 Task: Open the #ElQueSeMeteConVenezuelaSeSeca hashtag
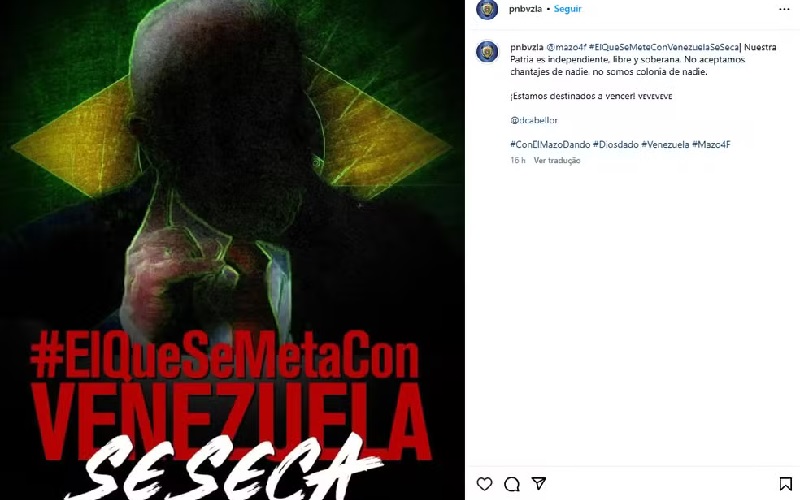coord(664,47)
